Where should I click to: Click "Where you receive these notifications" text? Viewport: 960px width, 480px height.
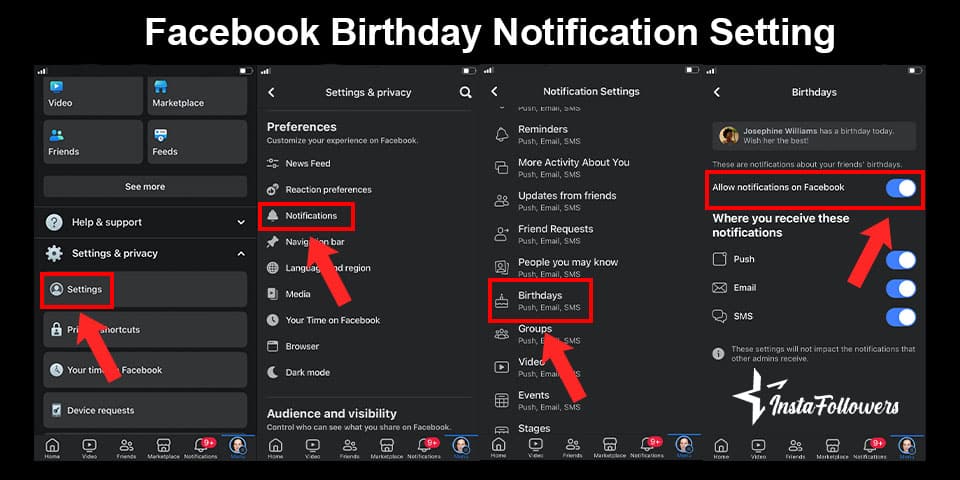point(781,225)
